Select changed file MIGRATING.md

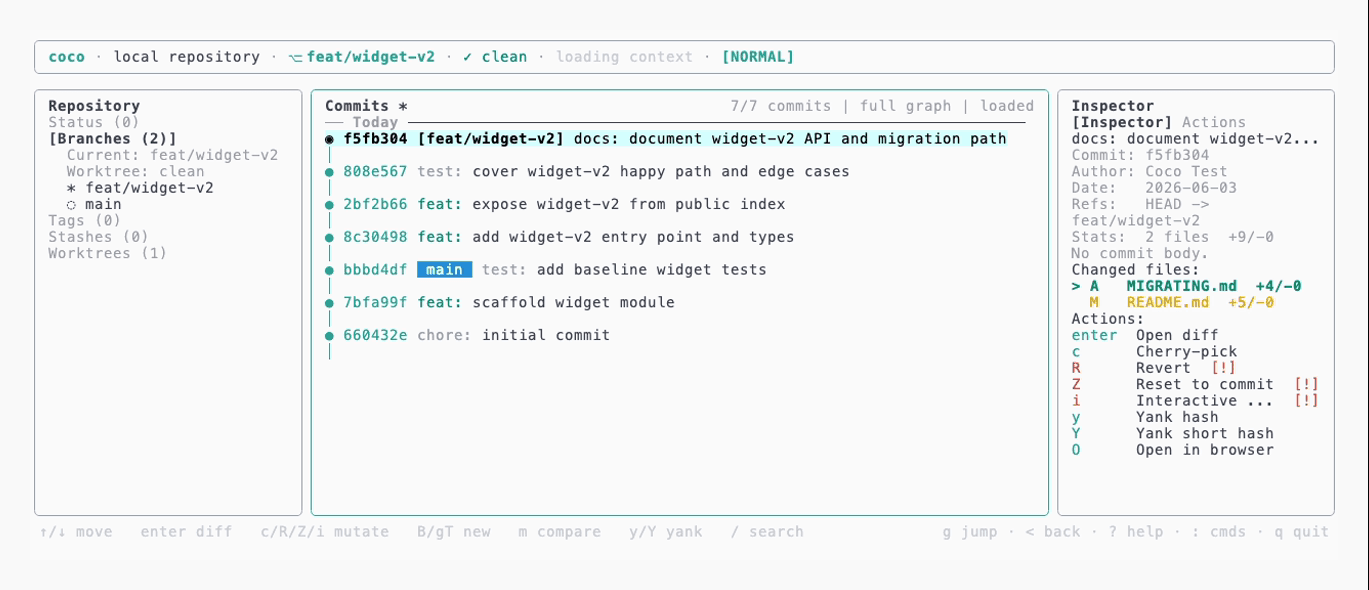pyautogui.click(x=1186, y=286)
